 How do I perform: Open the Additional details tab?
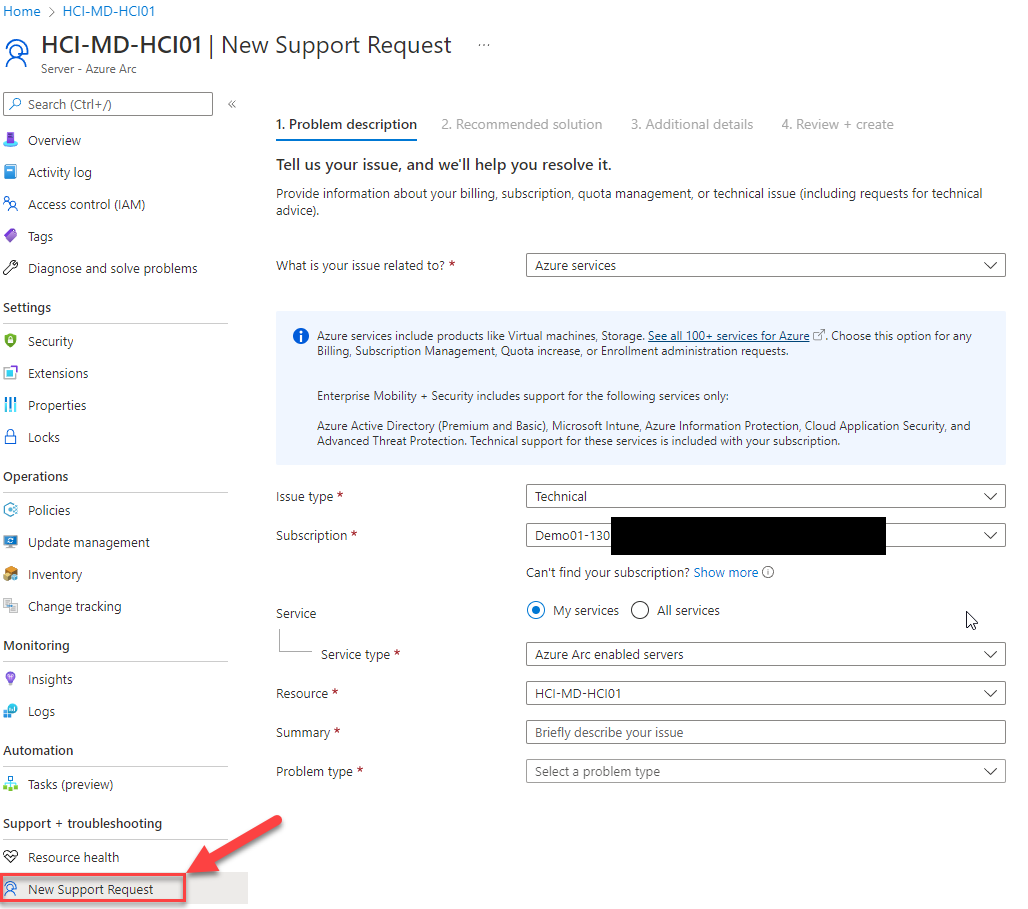coord(692,124)
